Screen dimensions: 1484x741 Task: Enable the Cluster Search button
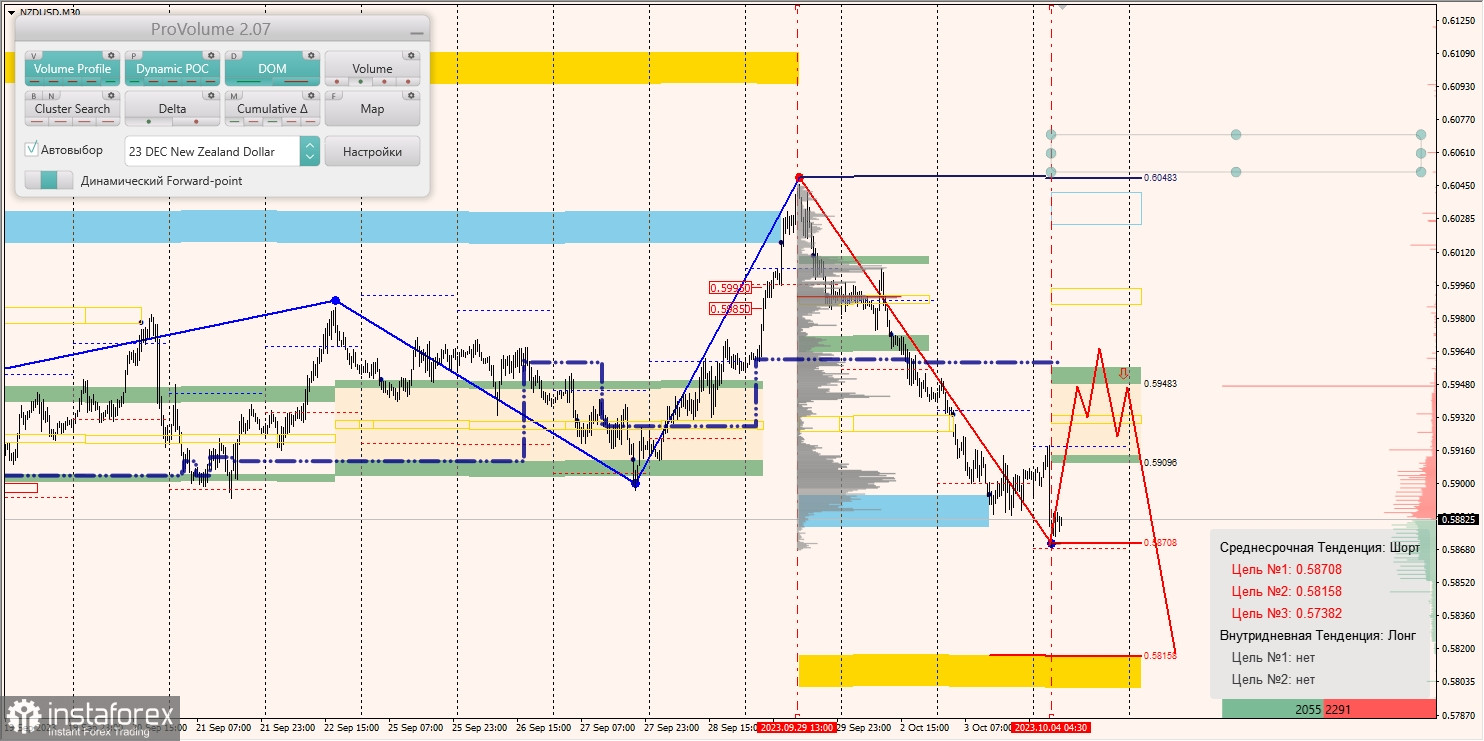click(x=72, y=108)
